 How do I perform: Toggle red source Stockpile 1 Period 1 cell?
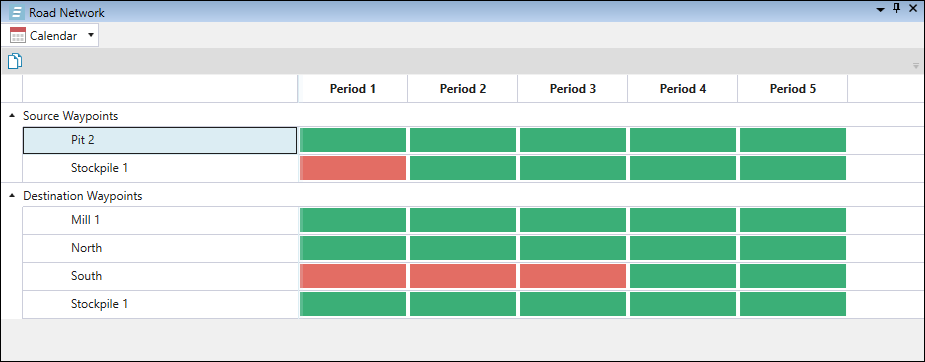pyautogui.click(x=353, y=168)
